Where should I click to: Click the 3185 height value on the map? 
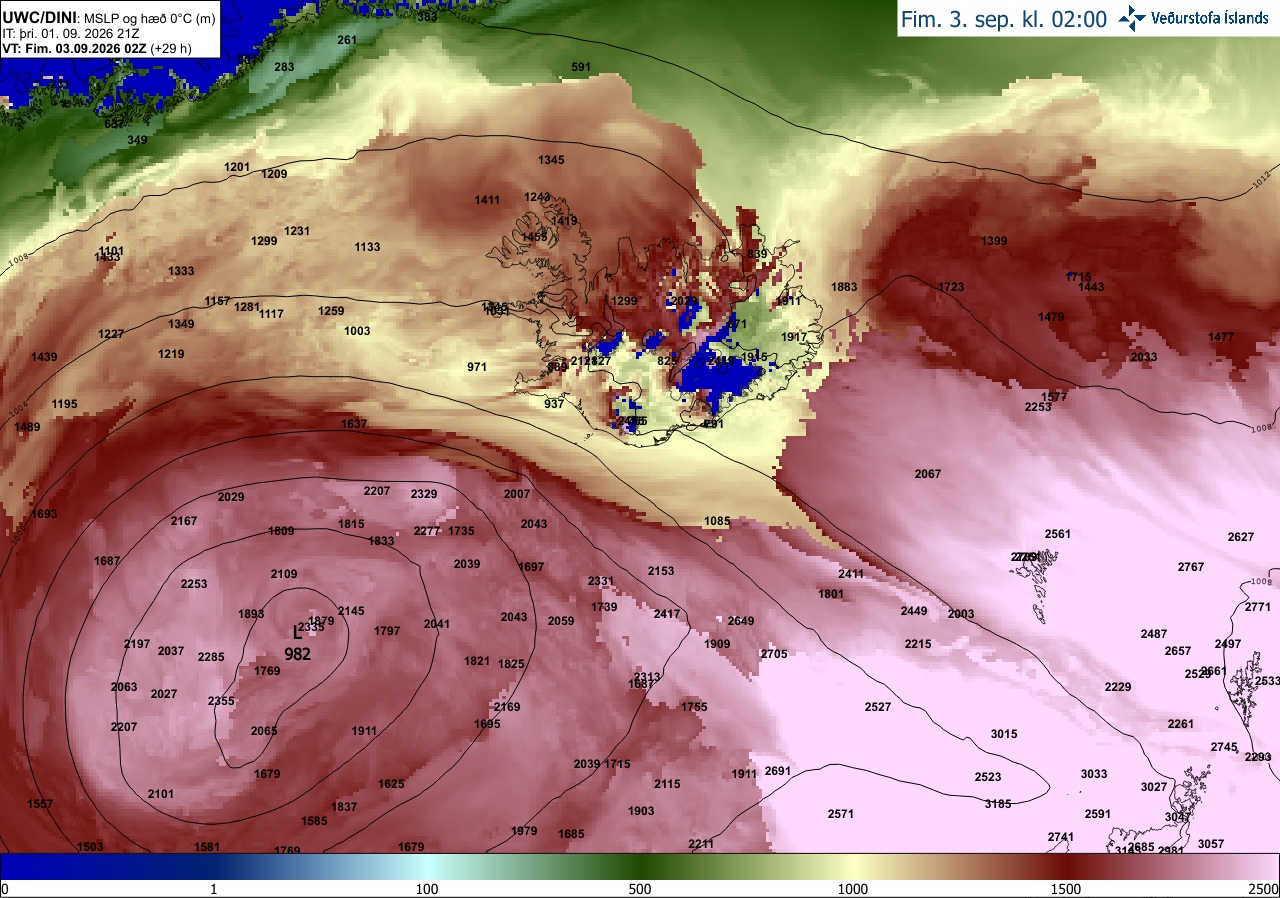pyautogui.click(x=998, y=803)
